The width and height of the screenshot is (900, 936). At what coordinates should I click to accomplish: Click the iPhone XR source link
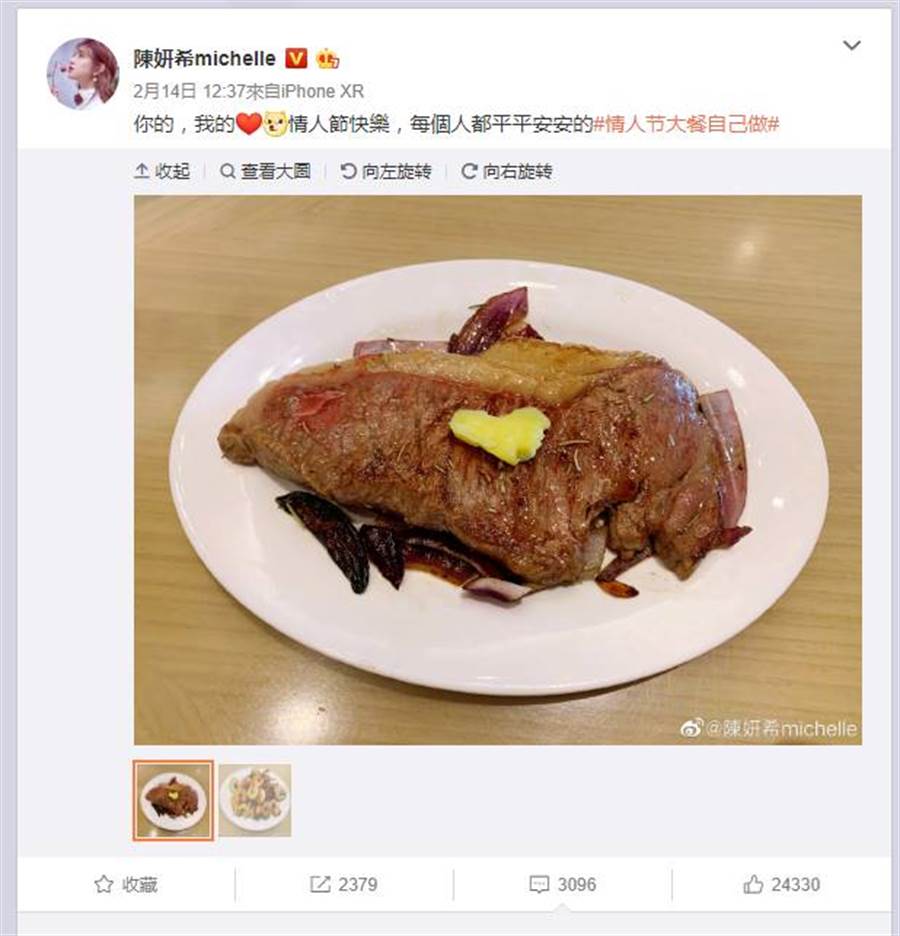tap(322, 91)
